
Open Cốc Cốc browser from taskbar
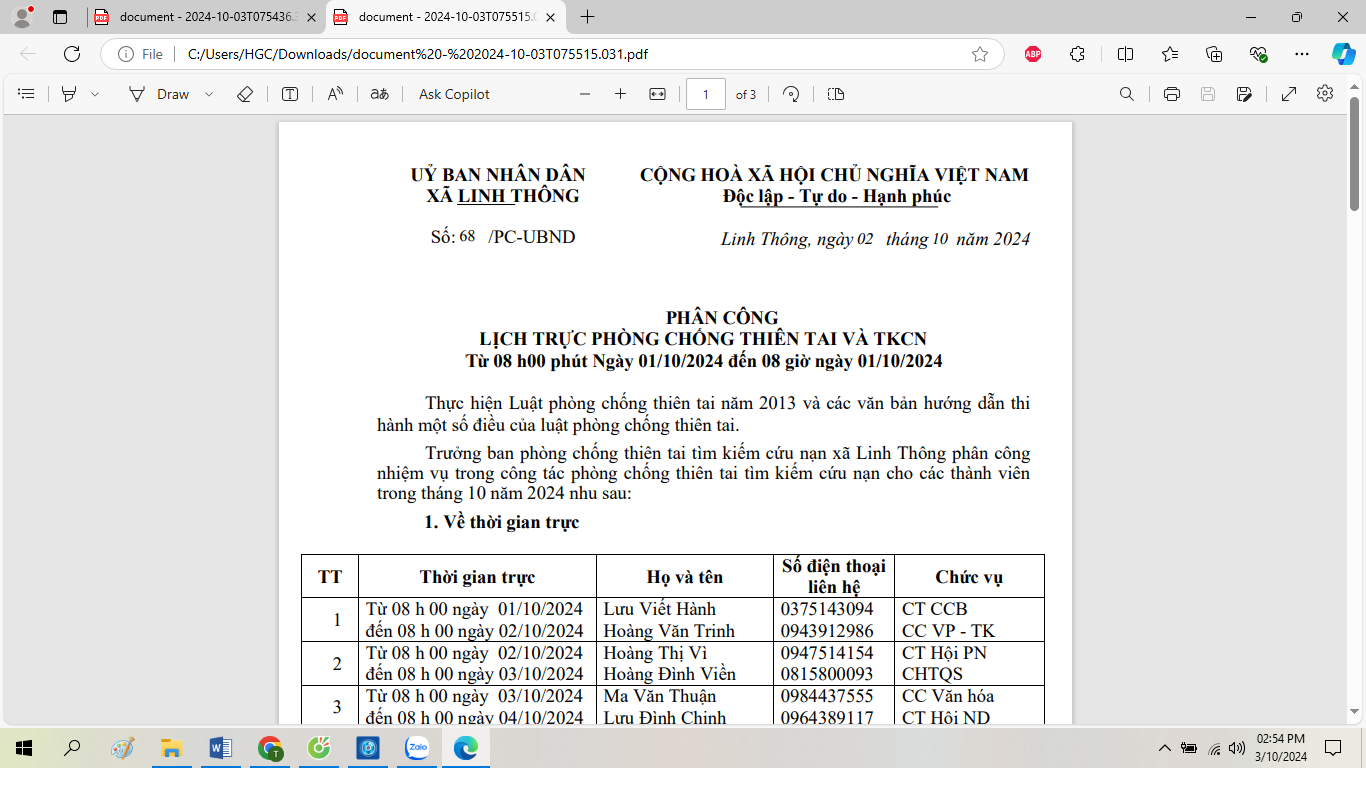click(x=318, y=747)
